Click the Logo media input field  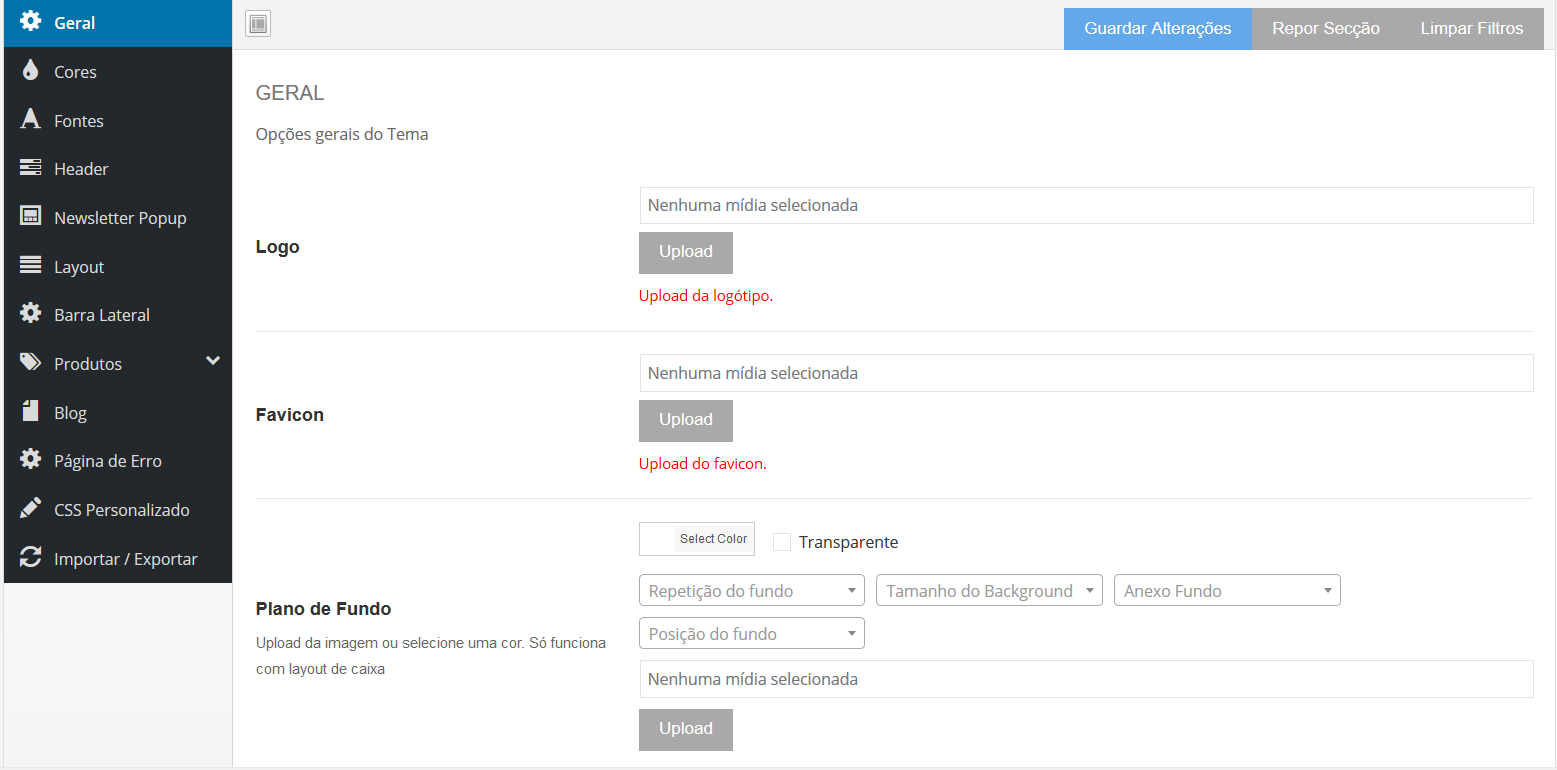[x=1086, y=205]
